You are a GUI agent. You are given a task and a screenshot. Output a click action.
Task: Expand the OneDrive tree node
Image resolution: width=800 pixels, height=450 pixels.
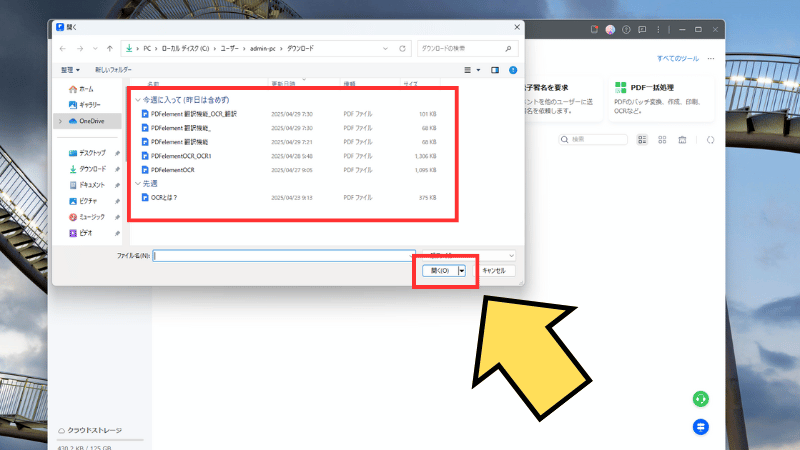(61, 121)
